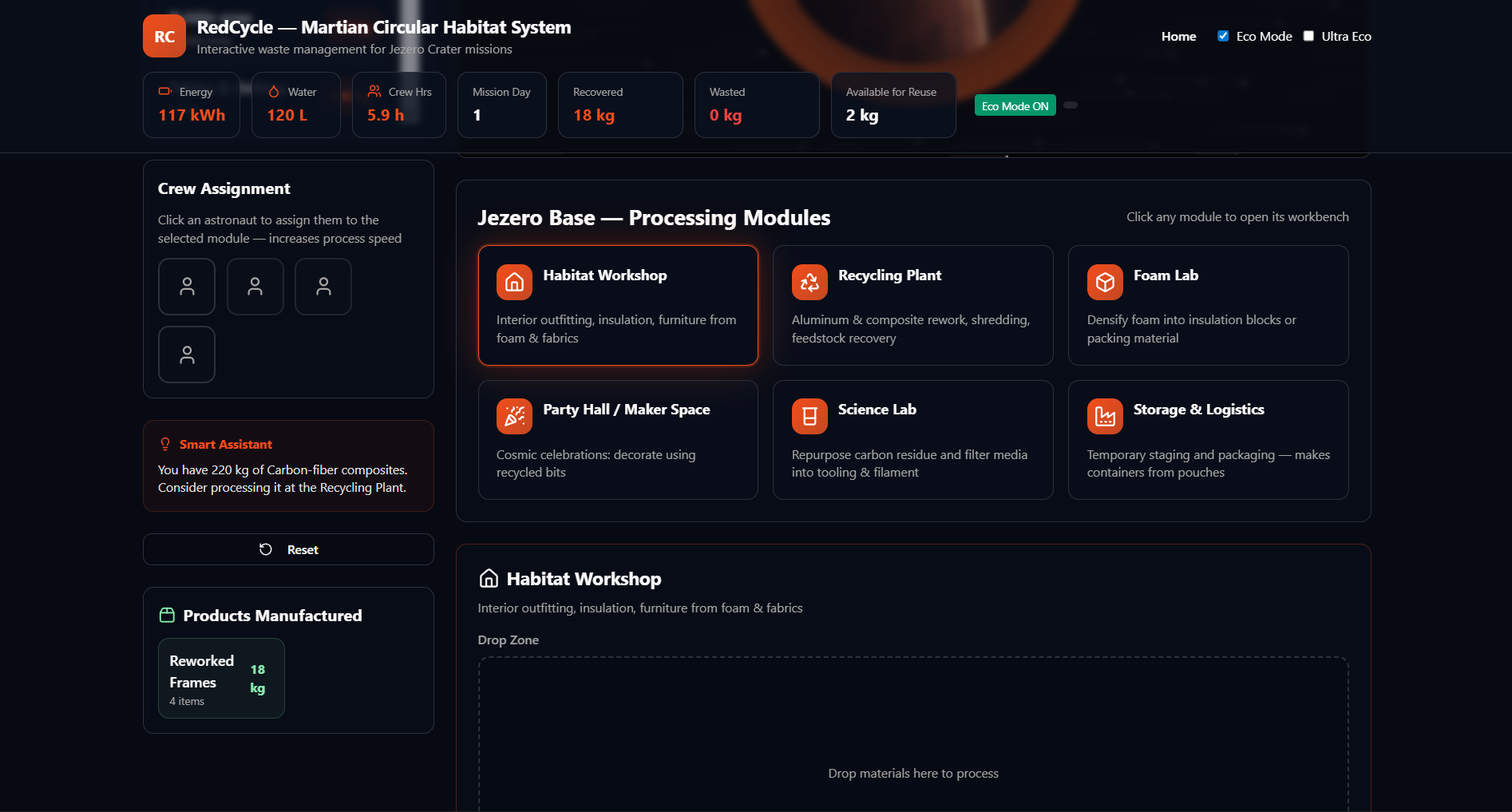Image resolution: width=1512 pixels, height=812 pixels.
Task: Click the Eco Mode ON badge
Action: (1015, 105)
